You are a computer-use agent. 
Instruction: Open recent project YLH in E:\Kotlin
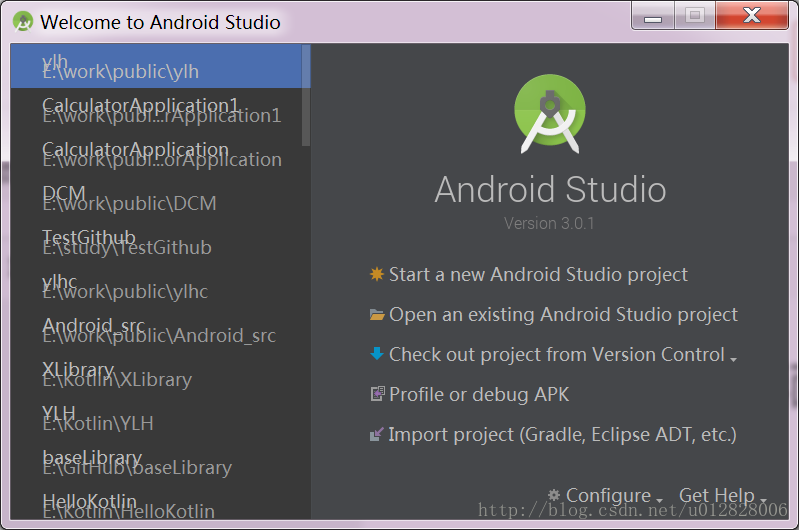tap(161, 417)
